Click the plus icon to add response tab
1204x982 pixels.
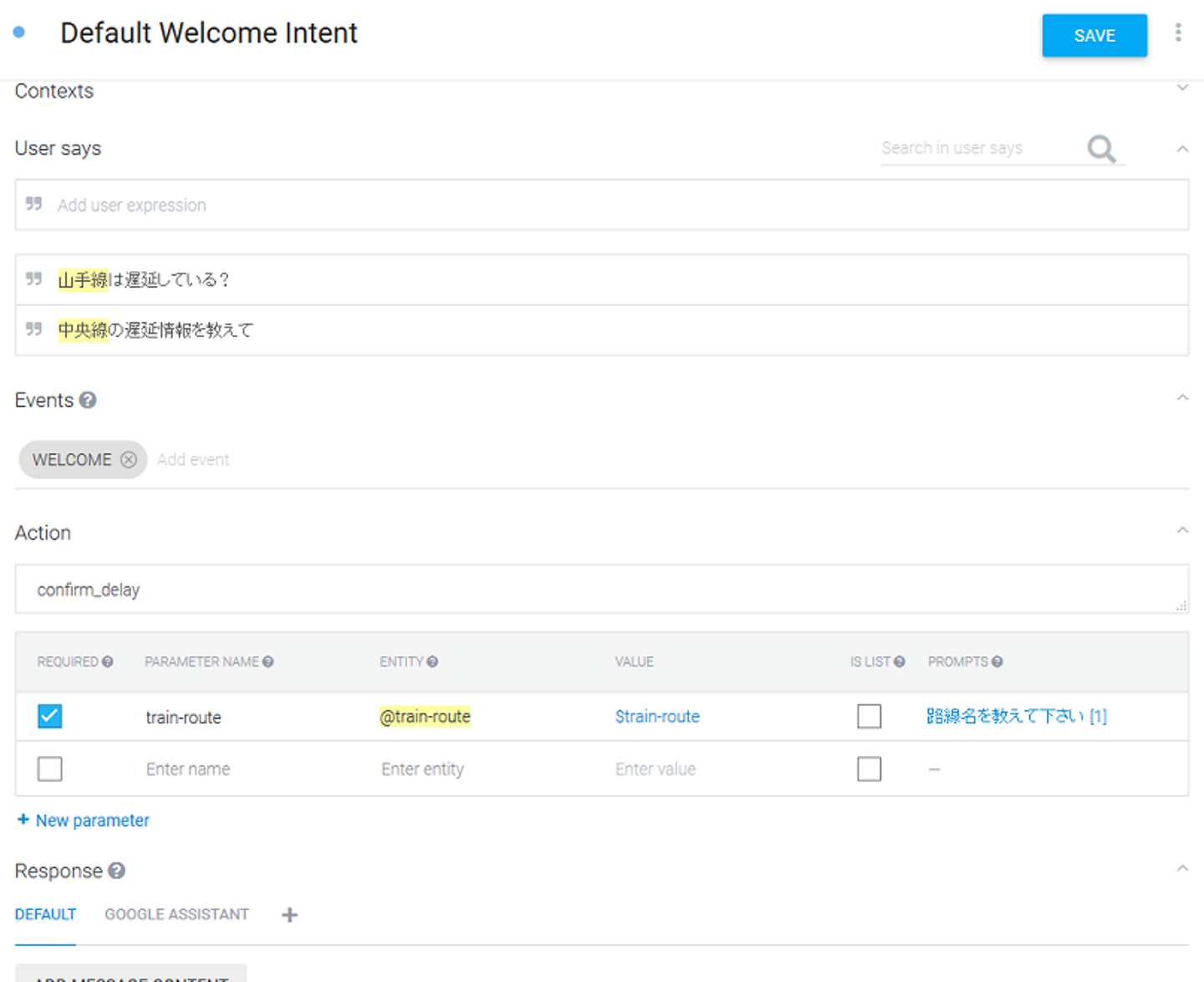coord(290,915)
